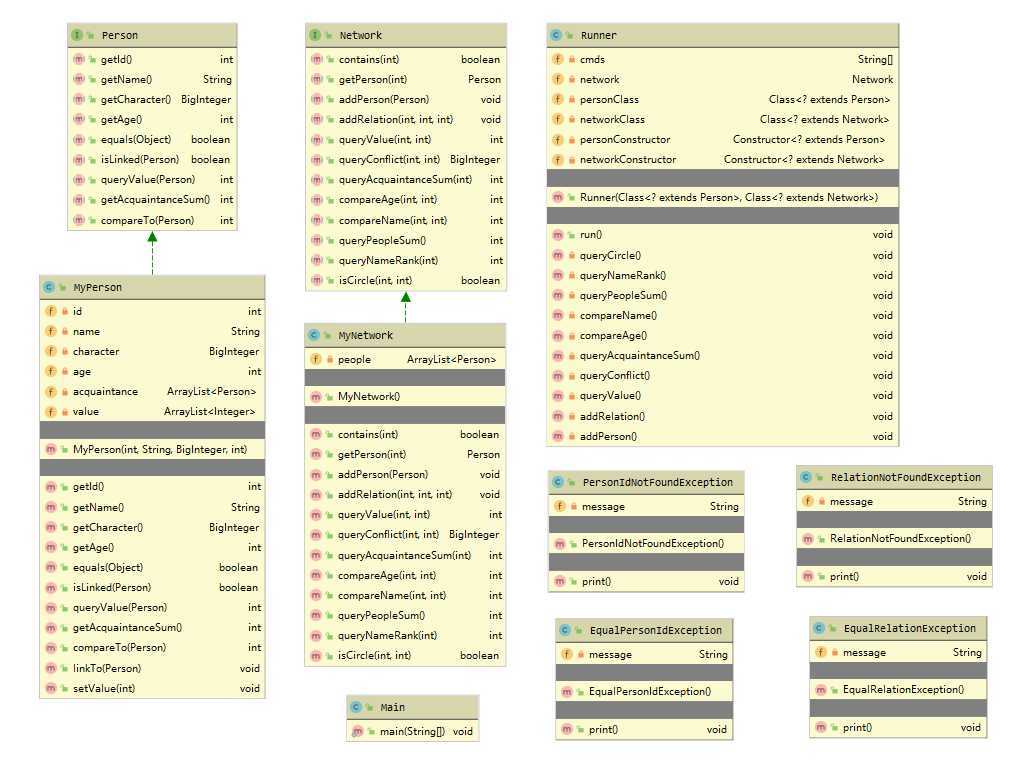
Task: Select the MyPerson class header
Action: point(152,287)
